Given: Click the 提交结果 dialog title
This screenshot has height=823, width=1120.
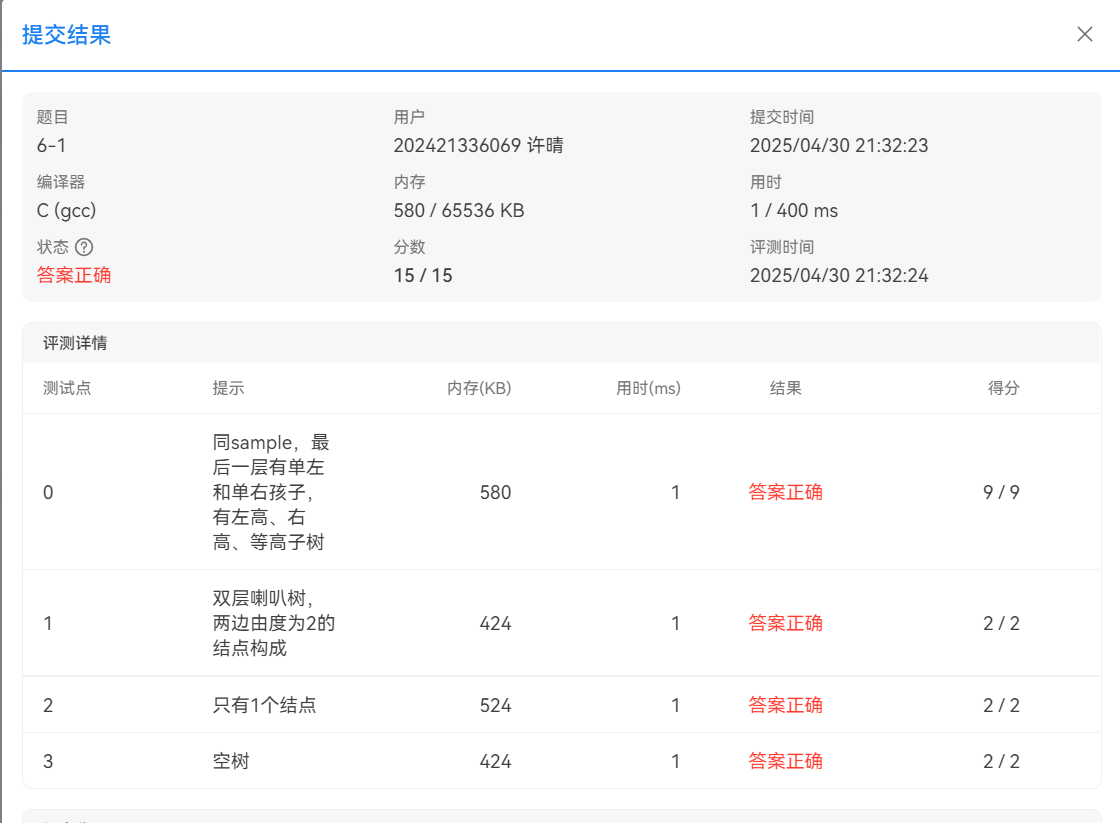Looking at the screenshot, I should (66, 35).
